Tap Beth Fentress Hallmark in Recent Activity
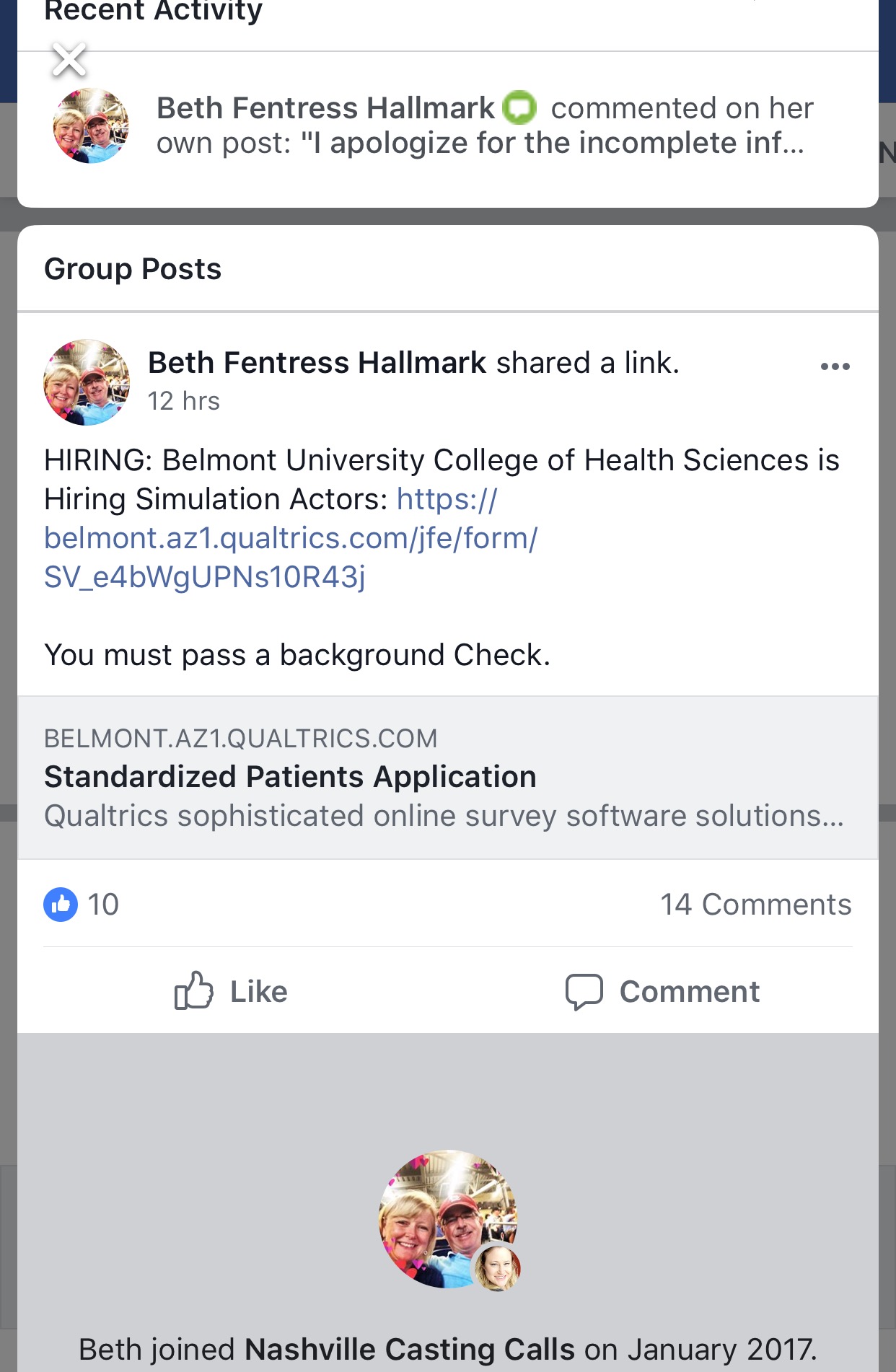Screen dimensions: 896x1372 325,108
